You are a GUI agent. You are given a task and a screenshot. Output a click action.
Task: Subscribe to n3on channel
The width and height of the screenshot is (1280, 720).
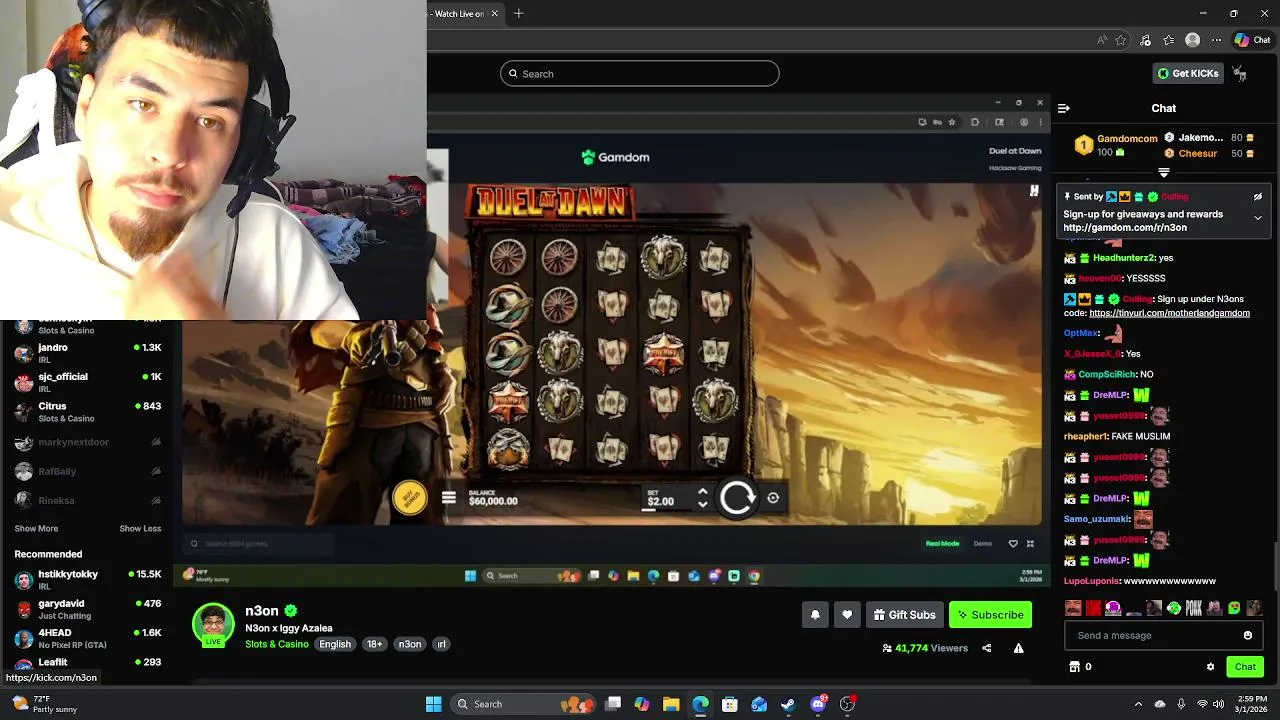990,614
